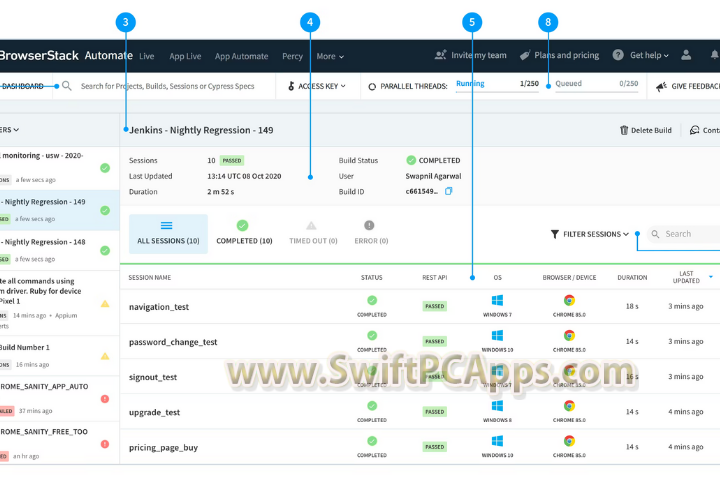The width and height of the screenshot is (720, 480).
Task: Copy the Build ID with copy icon
Action: [x=449, y=191]
